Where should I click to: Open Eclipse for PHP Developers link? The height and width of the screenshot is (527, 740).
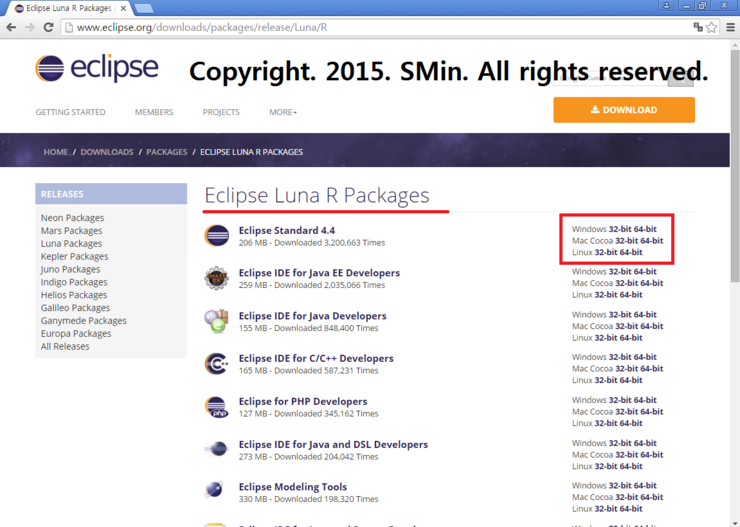303,401
